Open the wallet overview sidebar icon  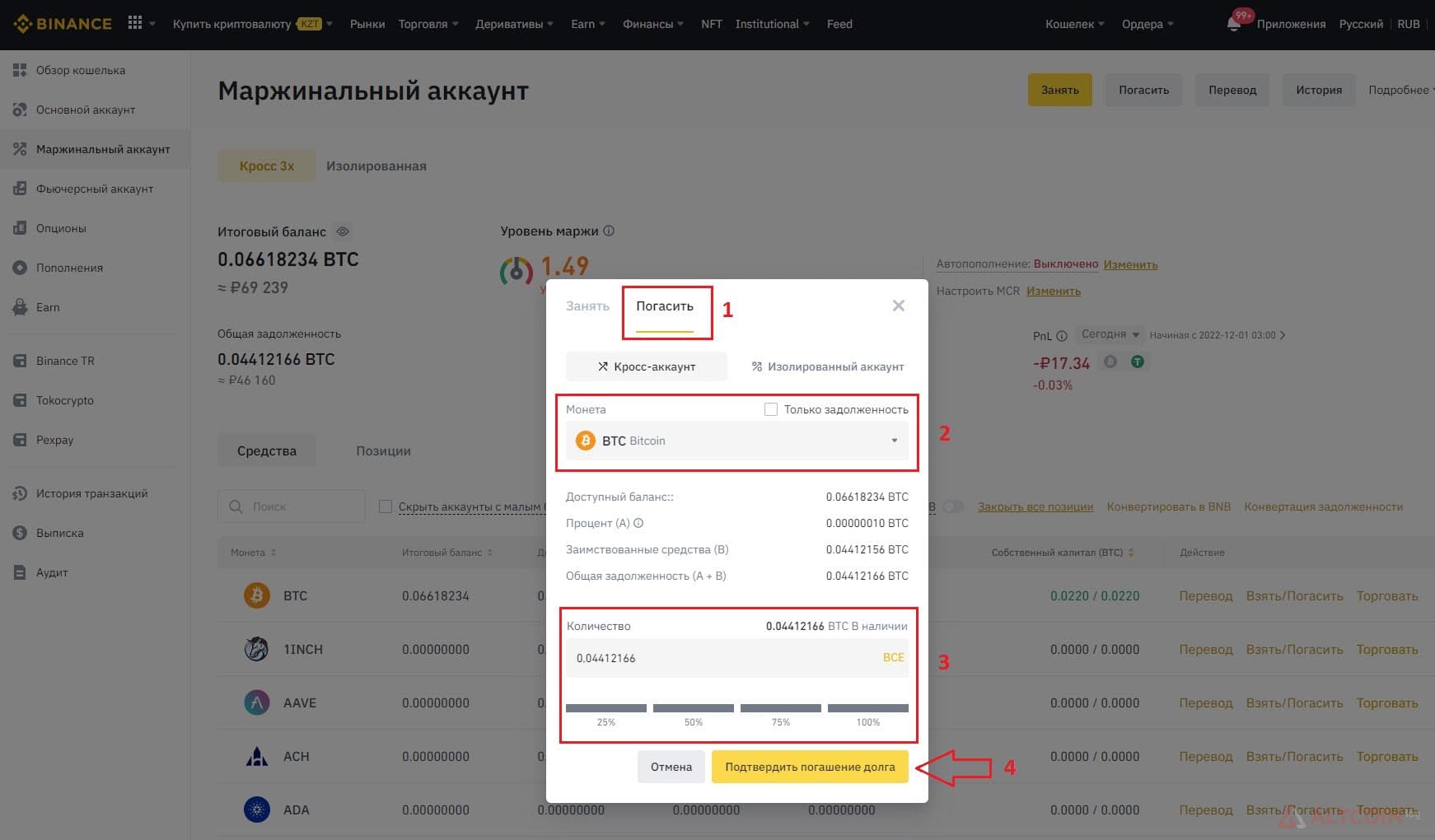click(20, 70)
